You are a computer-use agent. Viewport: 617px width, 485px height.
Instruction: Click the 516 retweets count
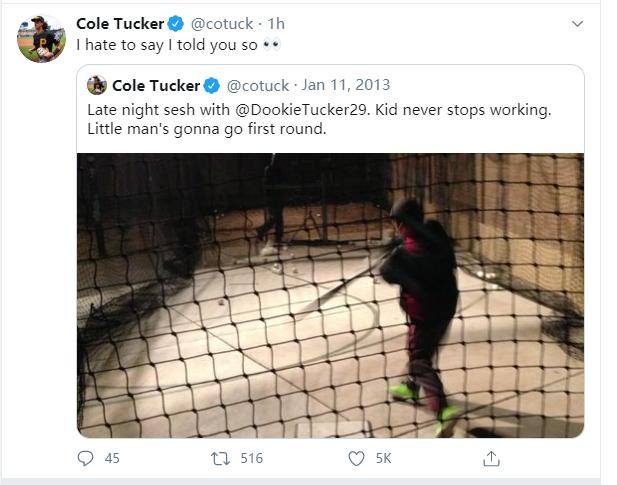click(x=251, y=458)
